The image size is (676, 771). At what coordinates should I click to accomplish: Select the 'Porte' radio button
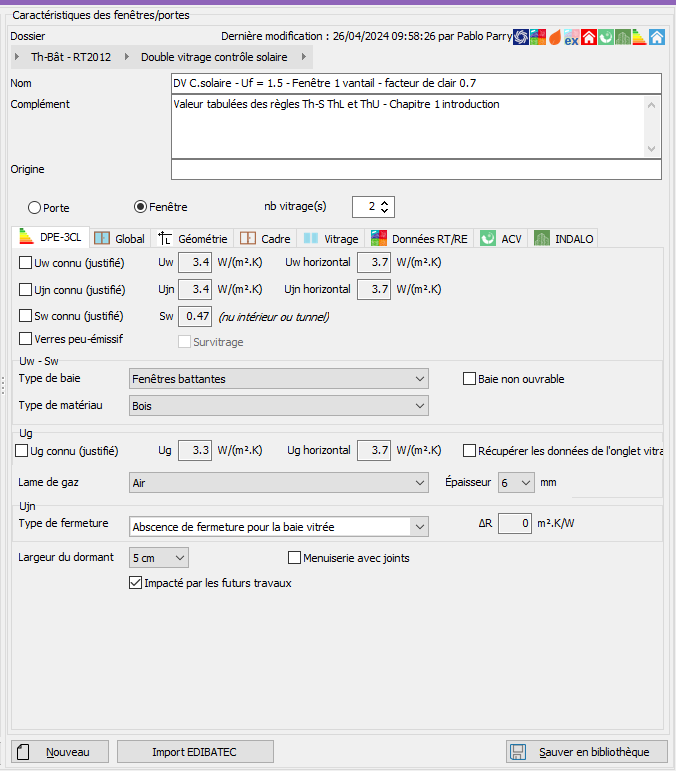pos(34,207)
